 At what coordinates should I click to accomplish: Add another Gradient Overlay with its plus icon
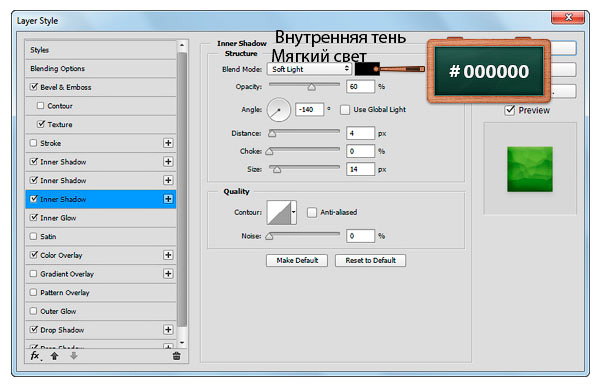click(168, 274)
